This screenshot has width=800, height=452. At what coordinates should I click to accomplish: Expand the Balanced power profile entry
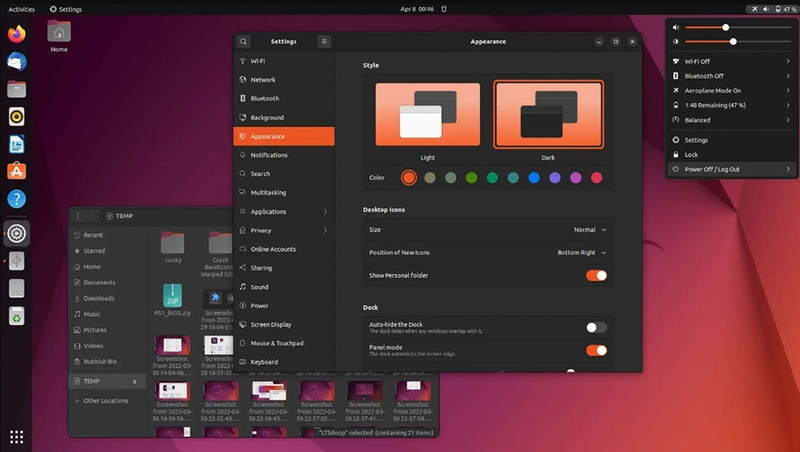pos(788,120)
